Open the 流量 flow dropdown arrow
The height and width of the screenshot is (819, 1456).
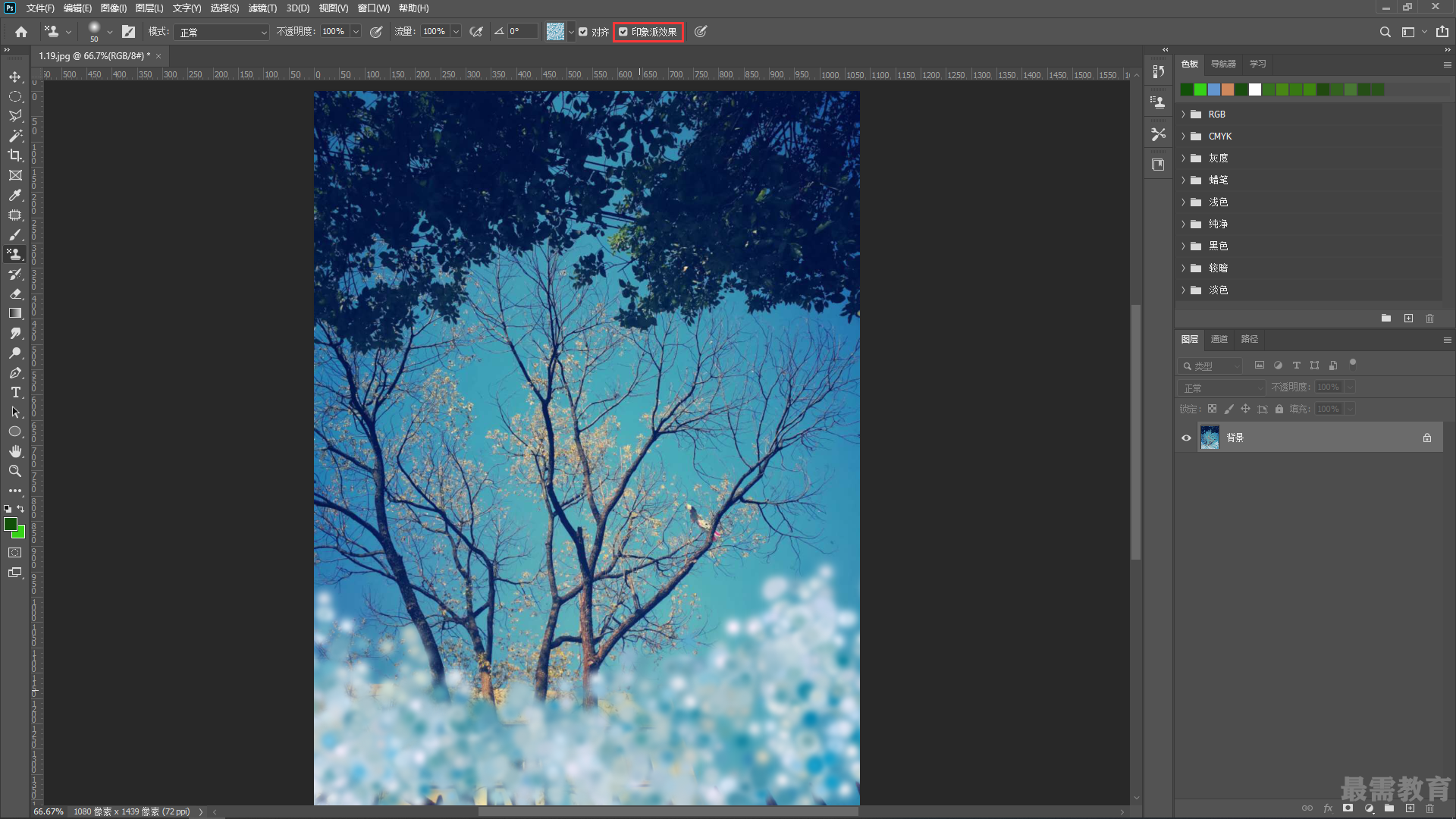point(456,32)
